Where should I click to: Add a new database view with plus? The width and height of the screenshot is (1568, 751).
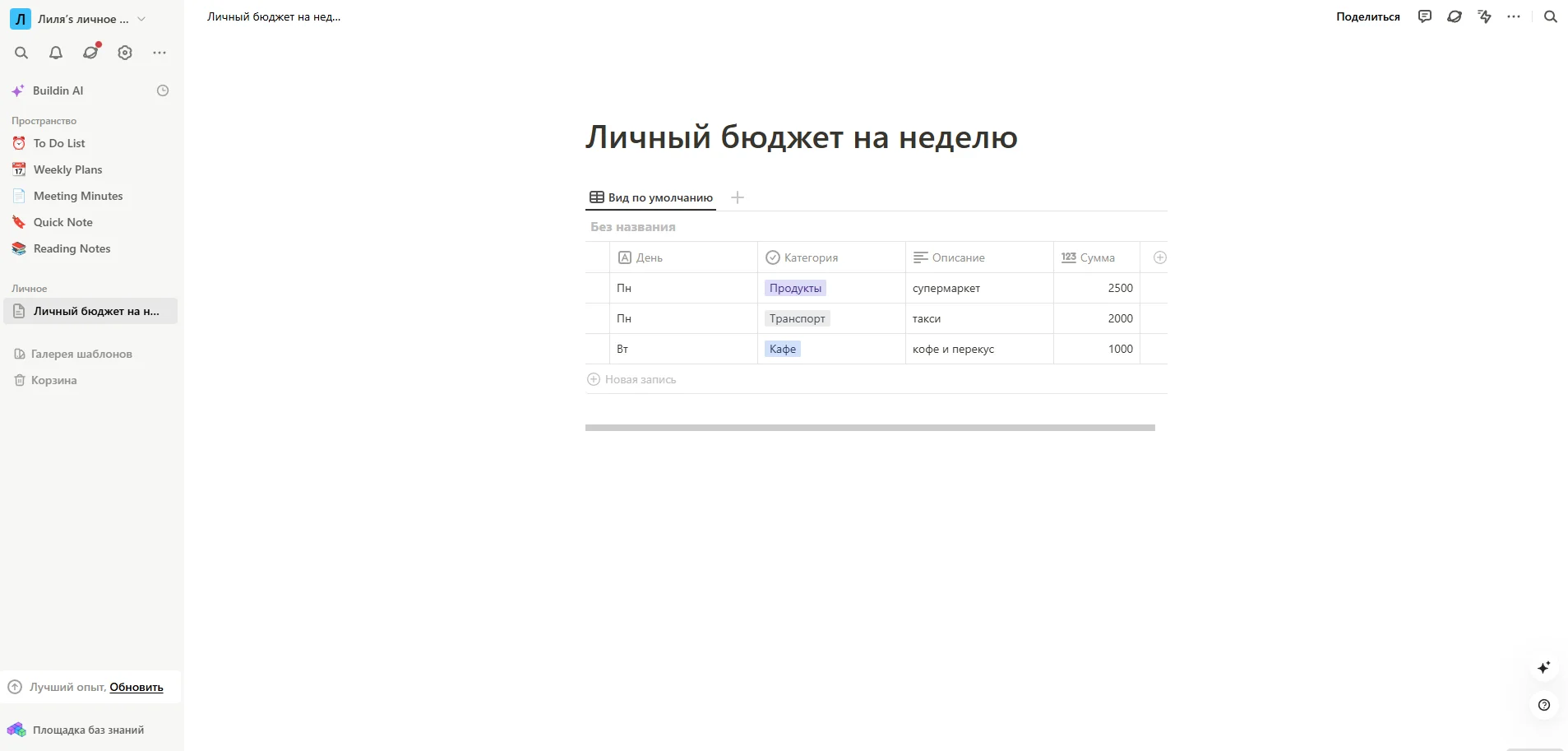pos(738,197)
